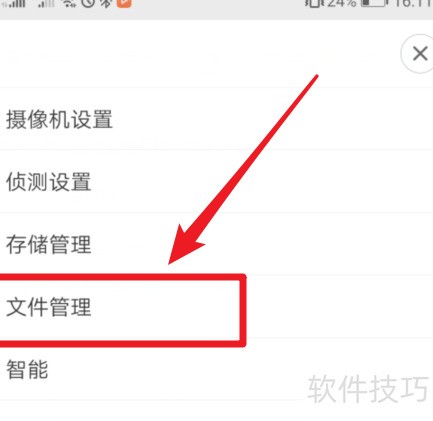The image size is (433, 421).
Task: Tap the Bluetooth status icon
Action: click(106, 4)
